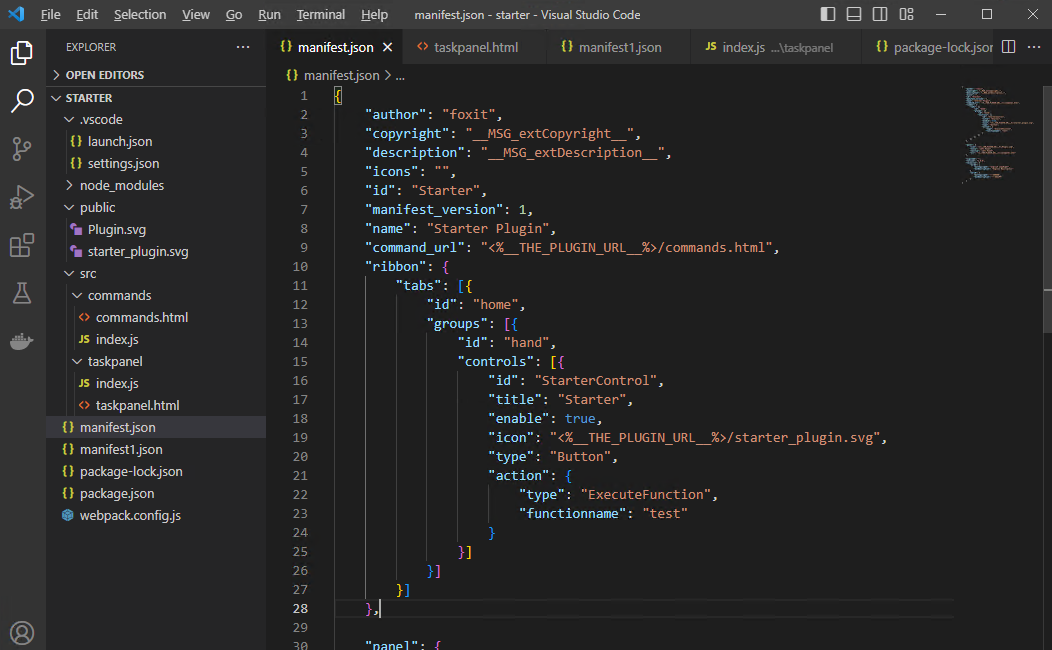Click the launch.json file icon
Viewport: 1052px width, 650px height.
pos(76,142)
